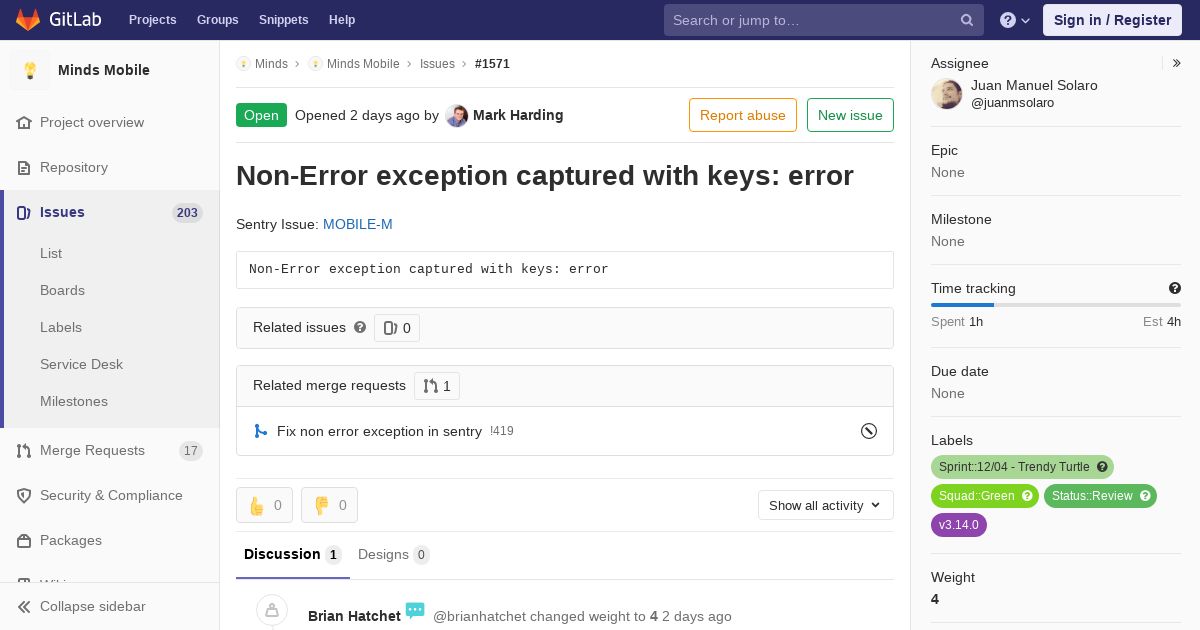Click Help in top navigation
The width and height of the screenshot is (1200, 630).
(x=342, y=20)
